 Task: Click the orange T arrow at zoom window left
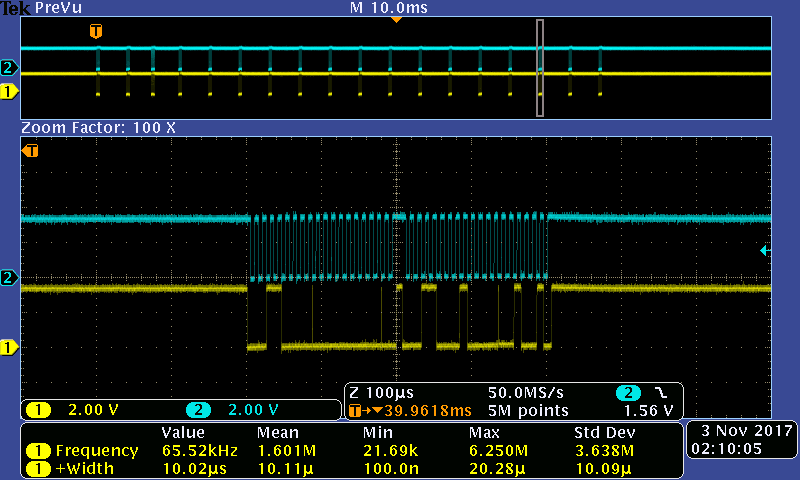click(x=30, y=150)
